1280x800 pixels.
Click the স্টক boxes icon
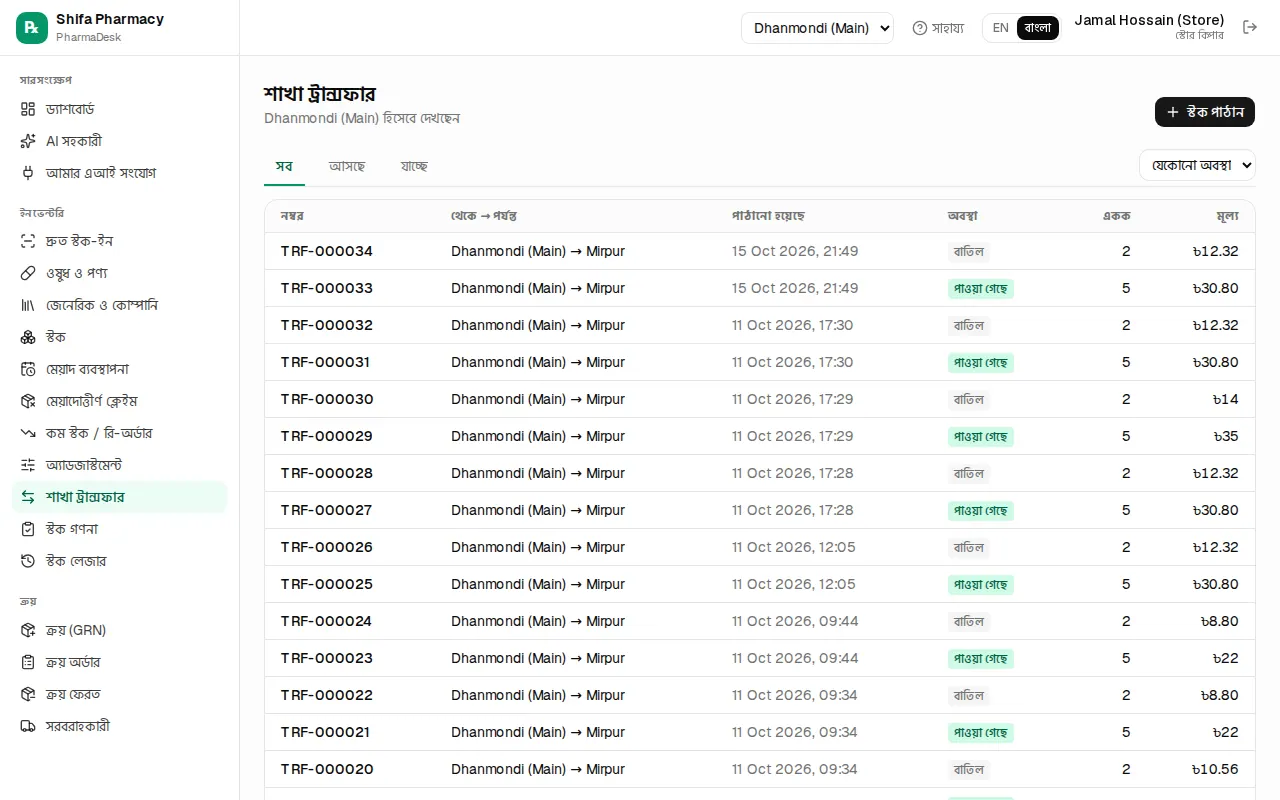(28, 337)
